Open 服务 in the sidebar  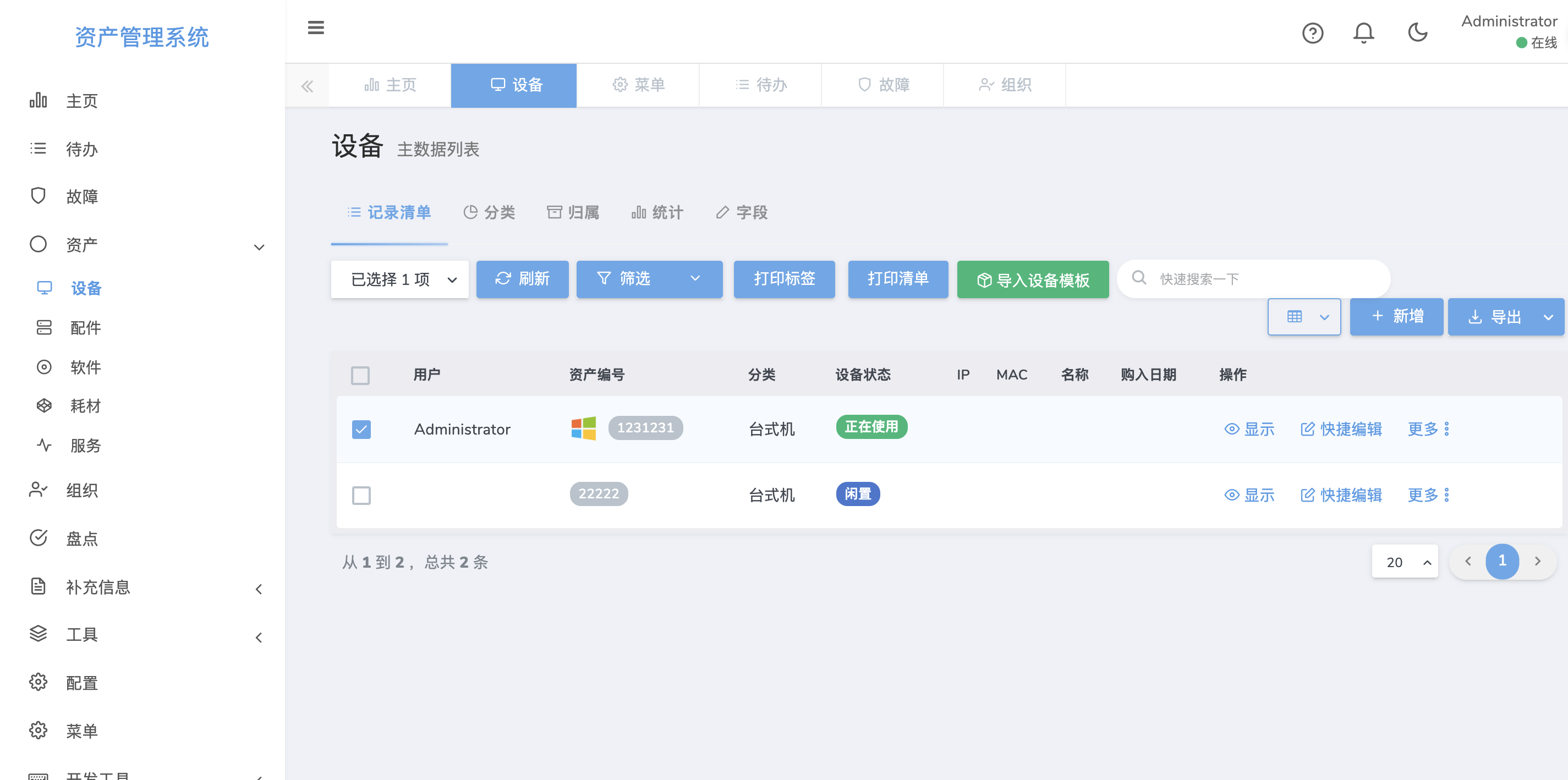pos(85,446)
